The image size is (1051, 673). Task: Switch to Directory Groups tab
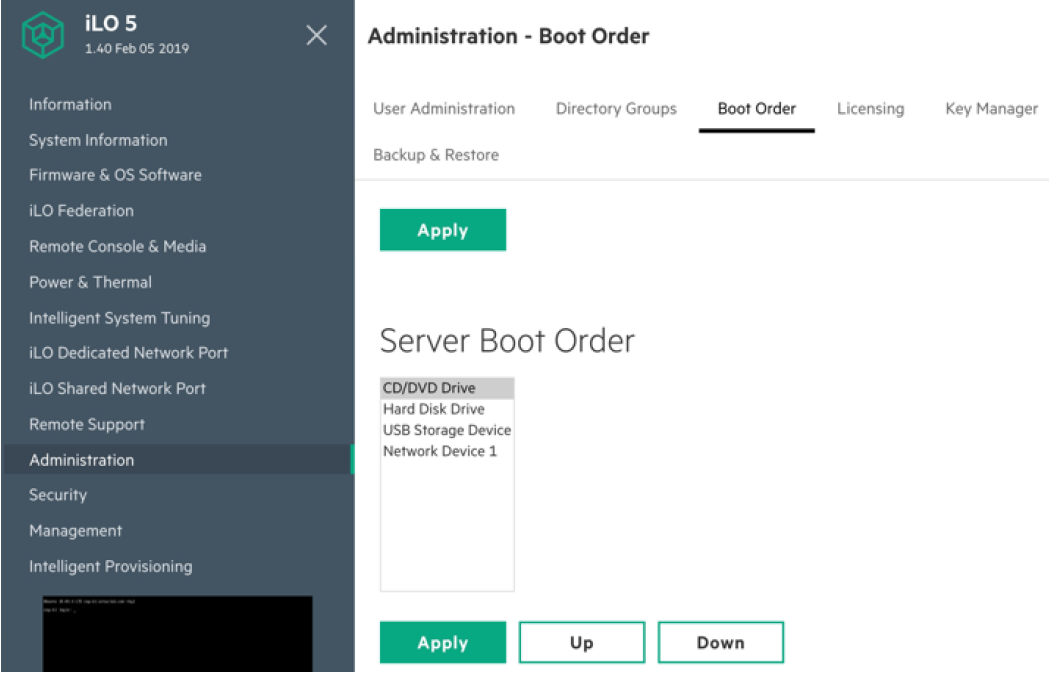616,109
